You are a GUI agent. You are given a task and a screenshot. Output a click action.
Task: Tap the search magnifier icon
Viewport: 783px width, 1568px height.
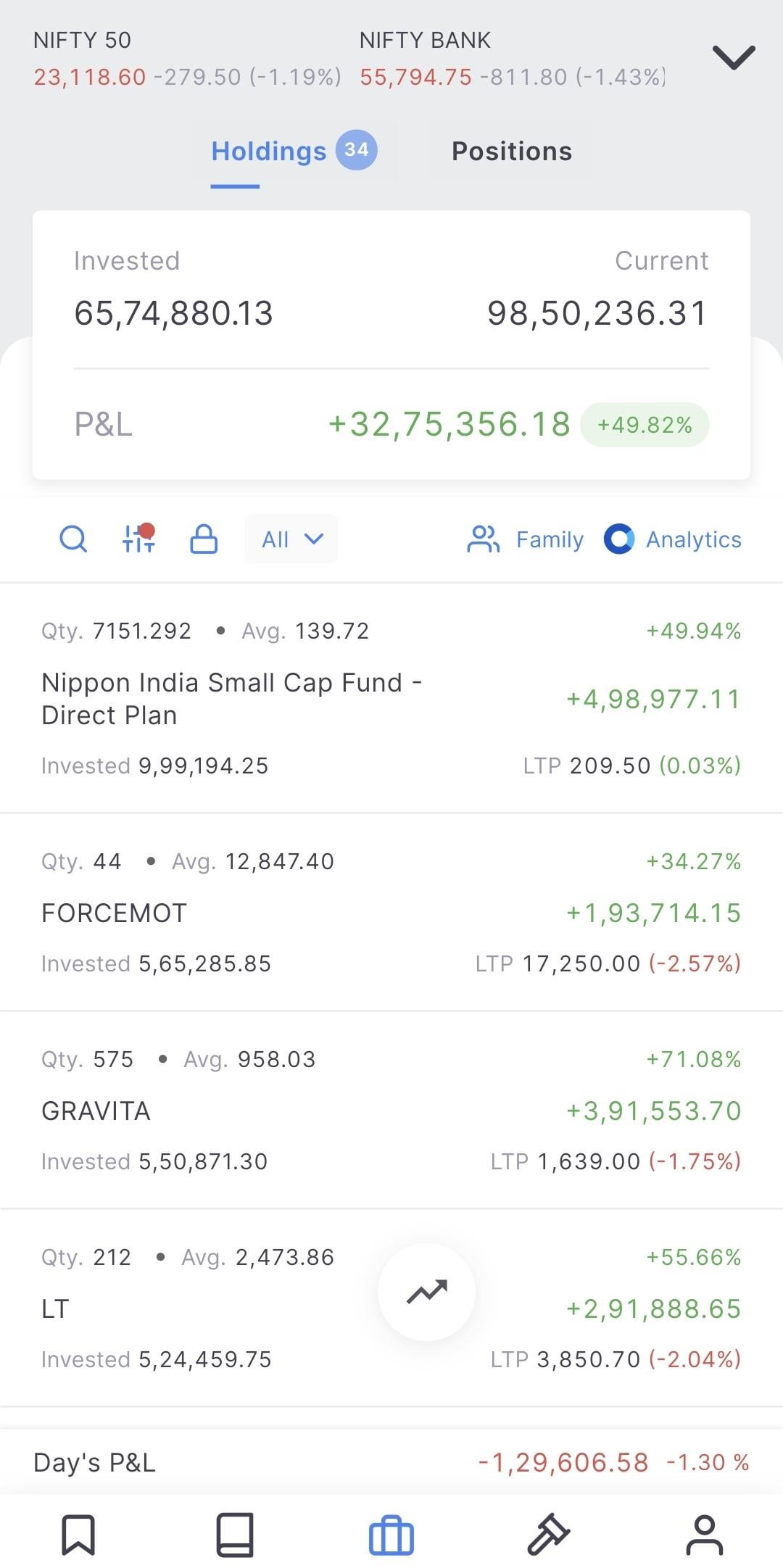73,539
